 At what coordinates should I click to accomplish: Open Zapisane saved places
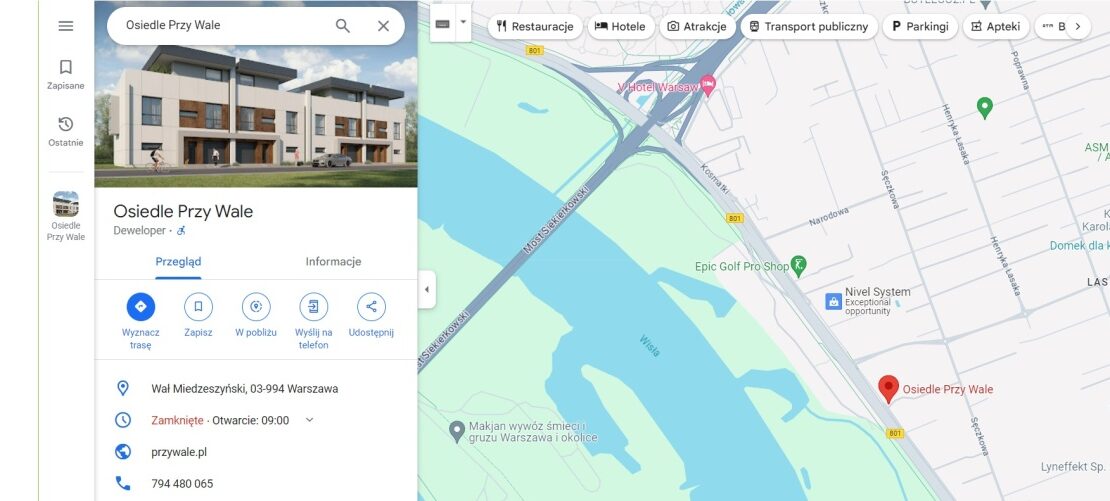(x=66, y=75)
